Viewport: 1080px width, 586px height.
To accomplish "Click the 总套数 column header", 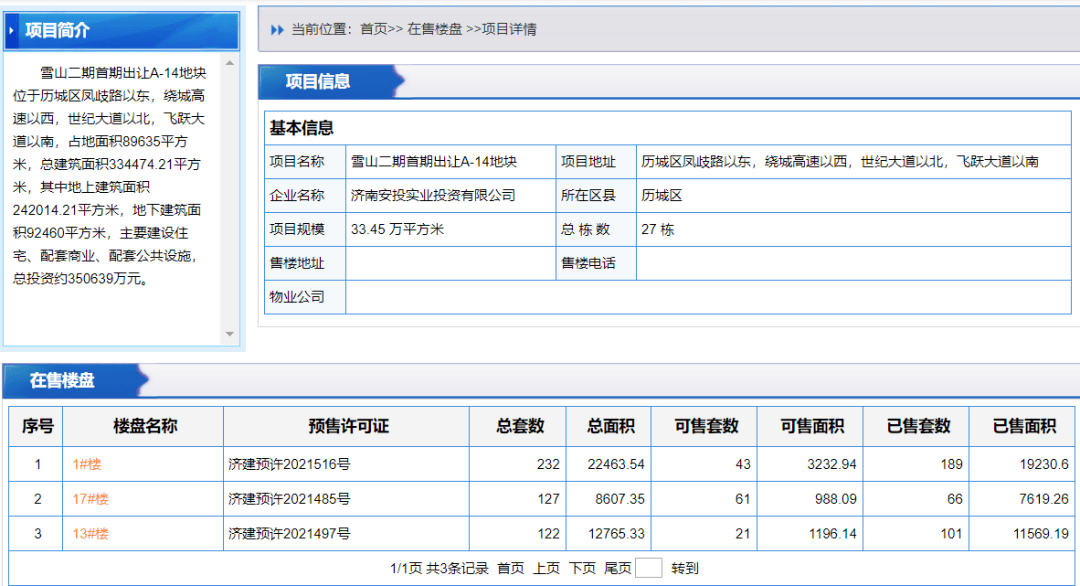I will (x=518, y=426).
